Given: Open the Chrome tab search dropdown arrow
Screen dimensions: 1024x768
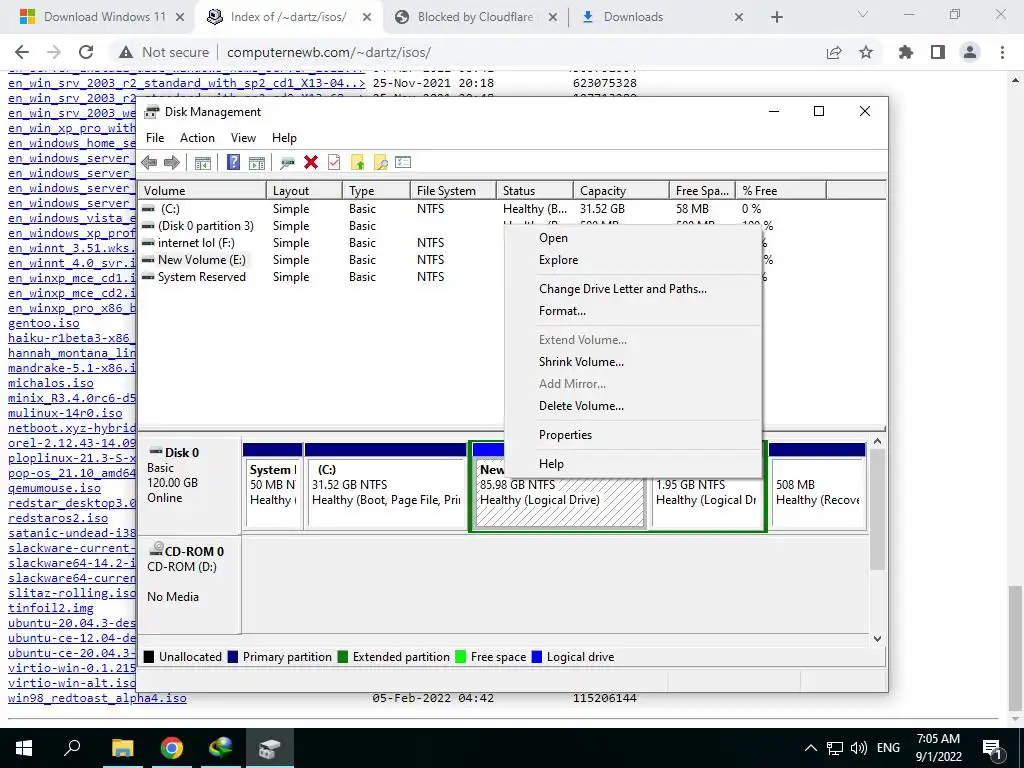Looking at the screenshot, I should click(x=863, y=15).
